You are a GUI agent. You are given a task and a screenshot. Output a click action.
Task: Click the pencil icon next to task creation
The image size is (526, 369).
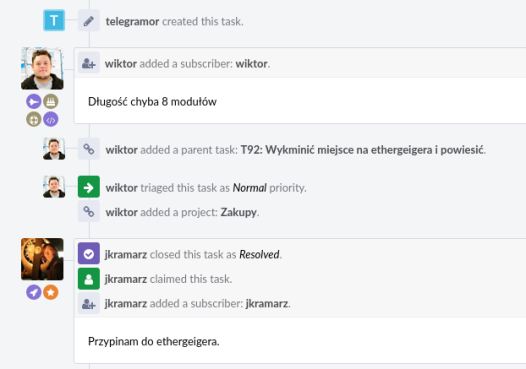point(89,21)
